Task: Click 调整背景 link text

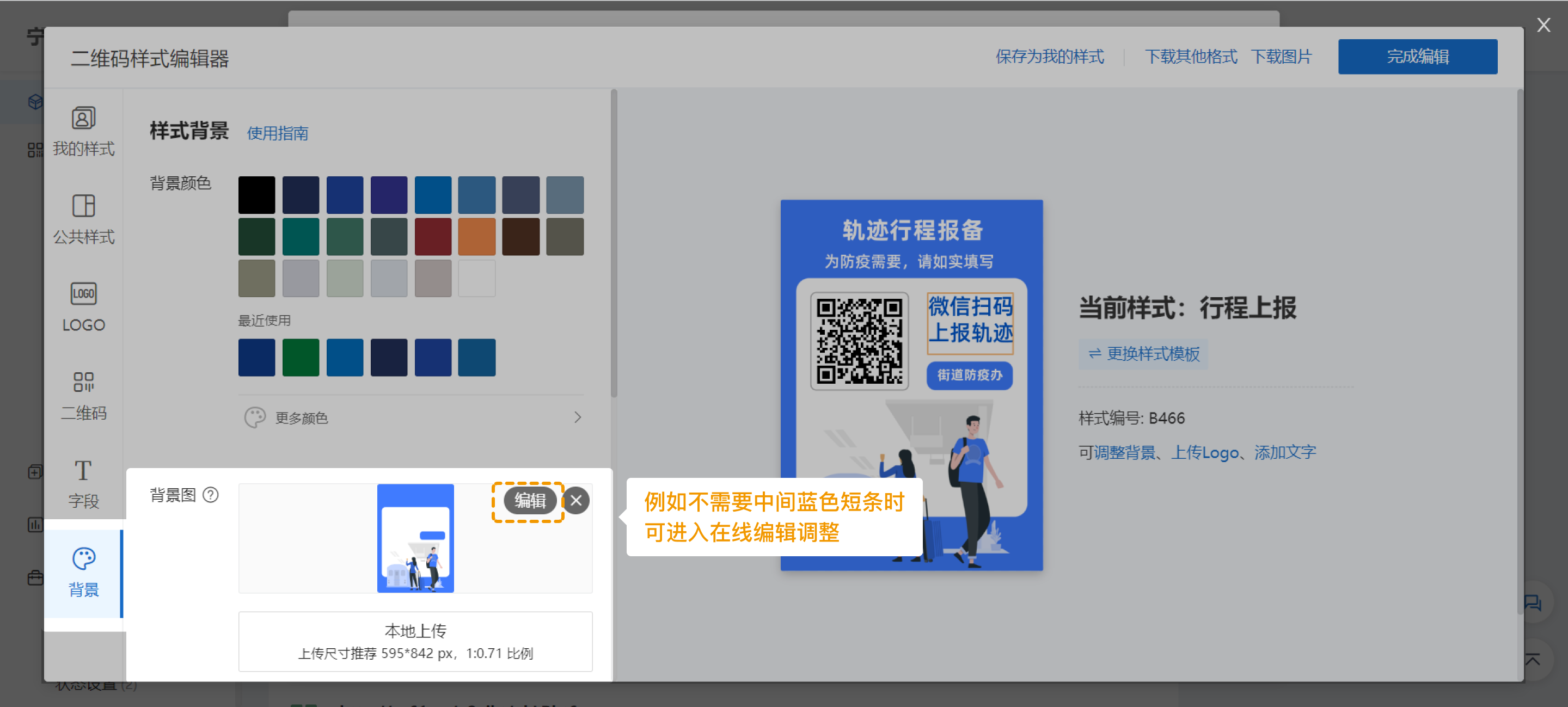Action: tap(1124, 452)
